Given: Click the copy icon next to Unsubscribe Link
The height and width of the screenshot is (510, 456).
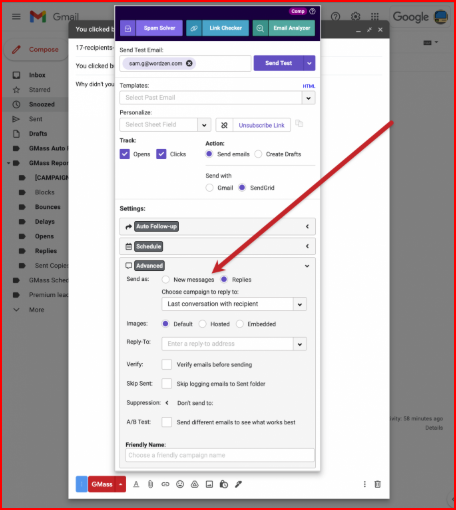Looking at the screenshot, I should coord(299,123).
